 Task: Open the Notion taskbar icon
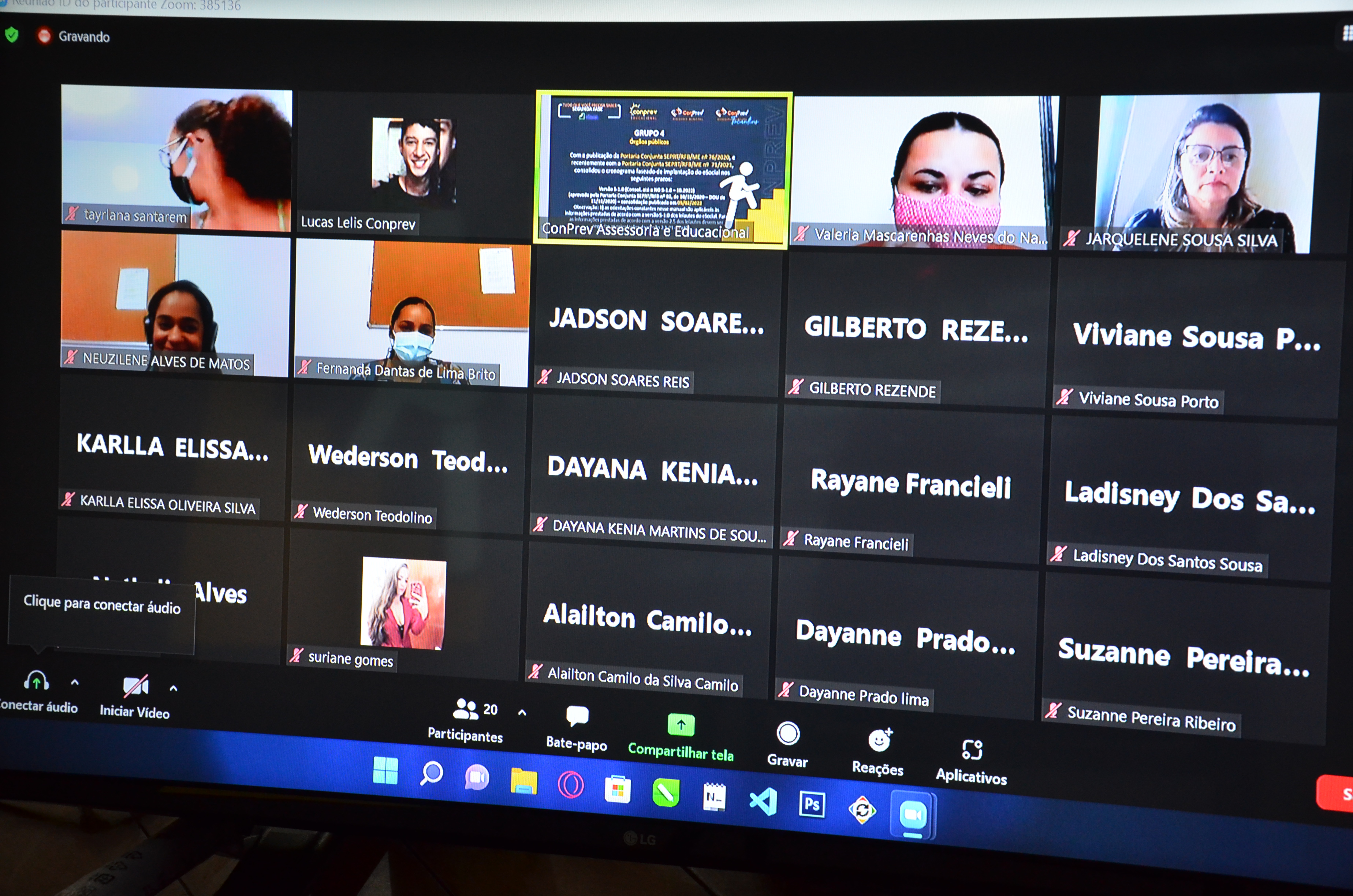click(714, 797)
